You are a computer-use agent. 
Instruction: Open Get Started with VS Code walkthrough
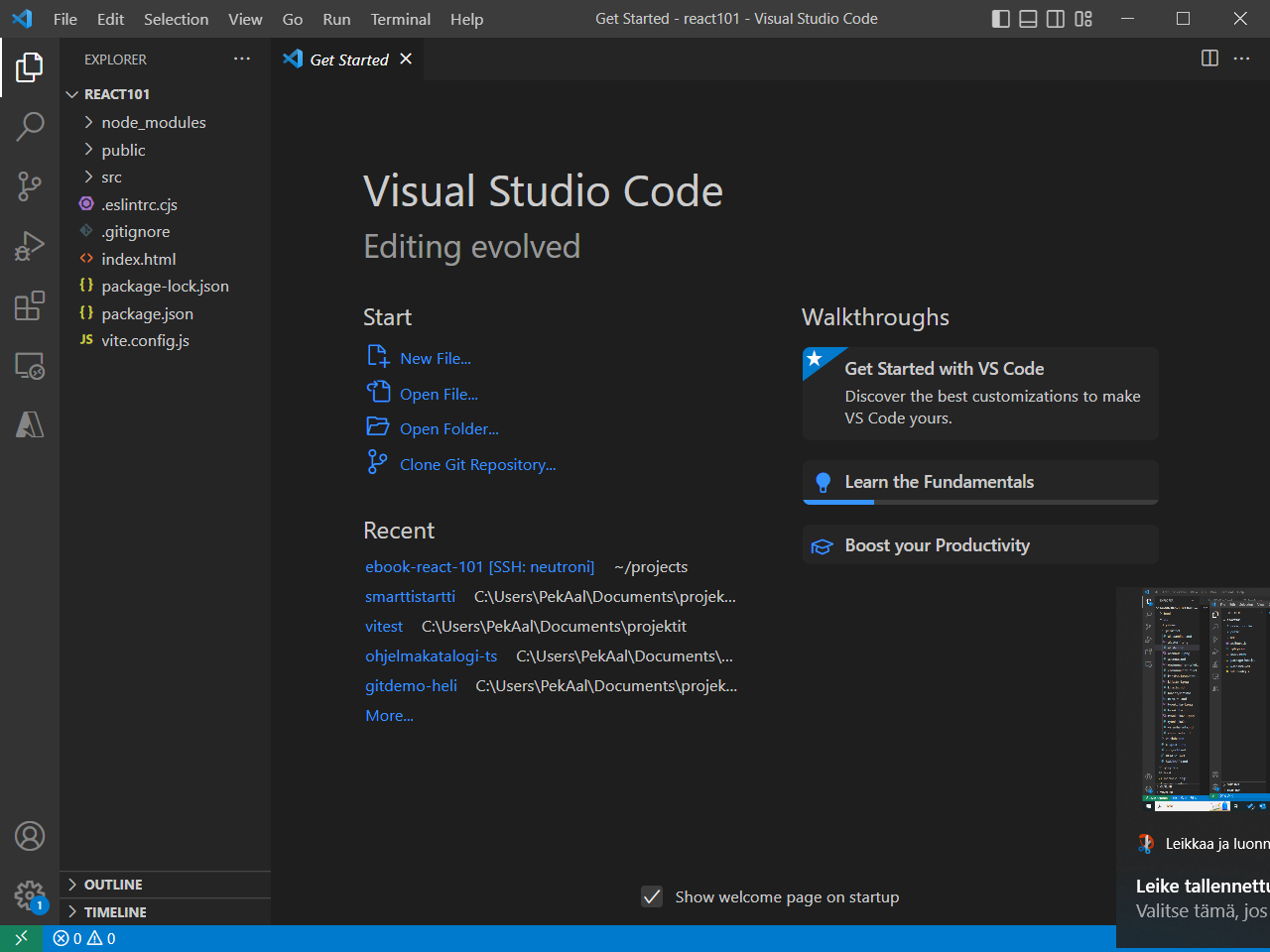tap(980, 393)
